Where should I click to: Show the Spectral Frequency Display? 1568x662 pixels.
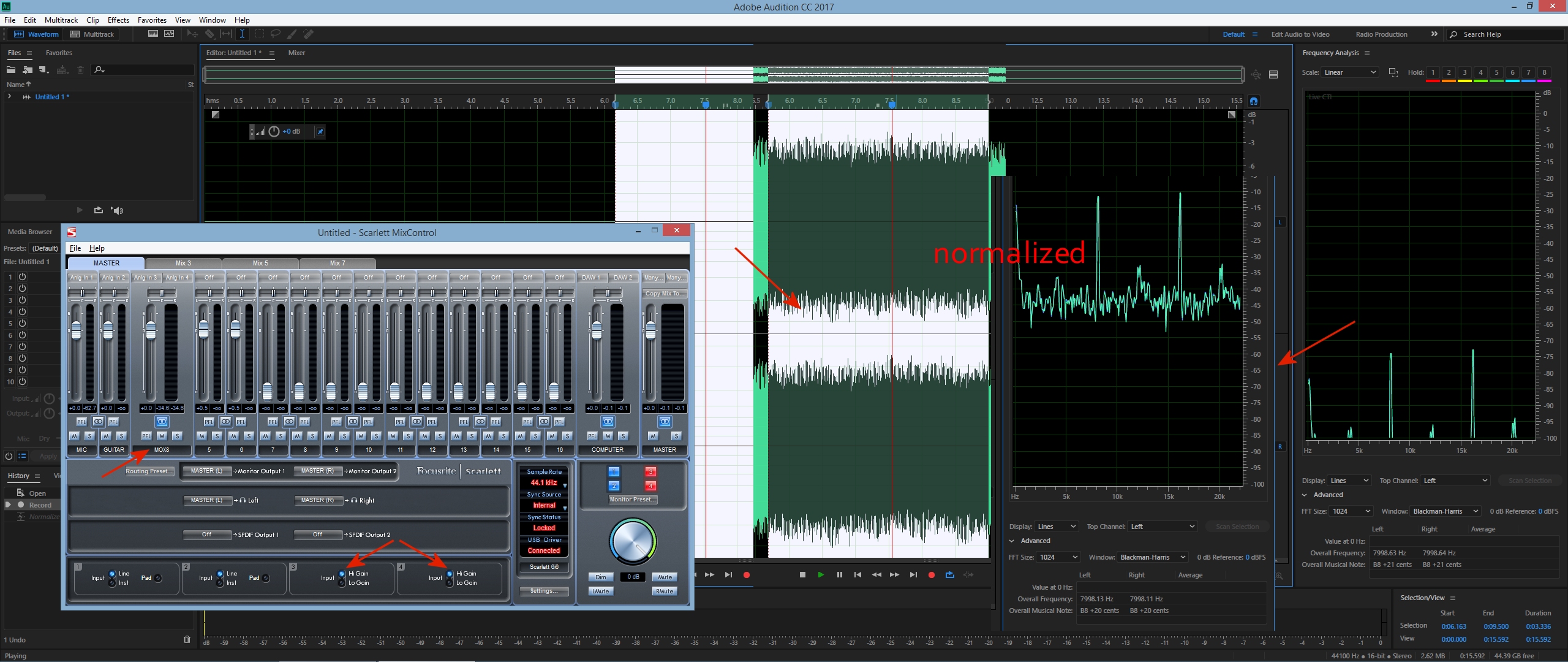pyautogui.click(x=153, y=34)
